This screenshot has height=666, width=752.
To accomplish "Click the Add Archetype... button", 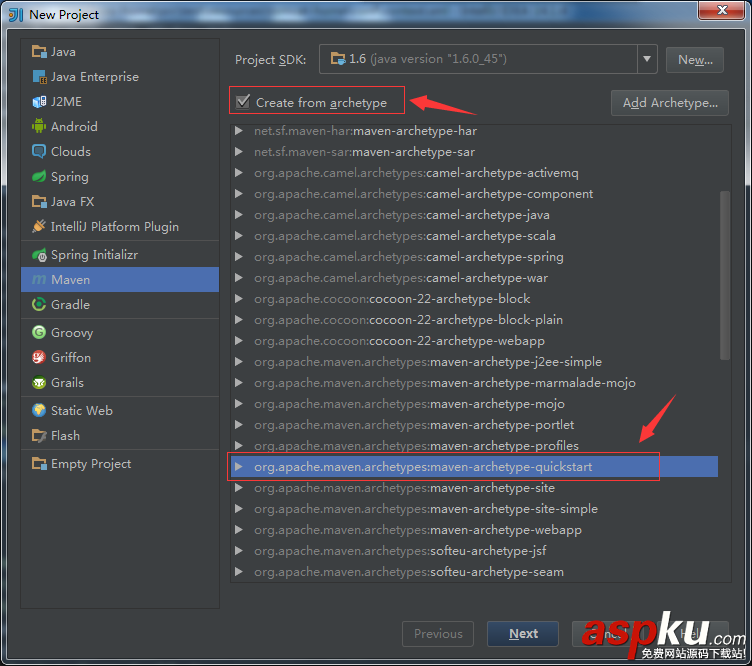I will (x=670, y=103).
